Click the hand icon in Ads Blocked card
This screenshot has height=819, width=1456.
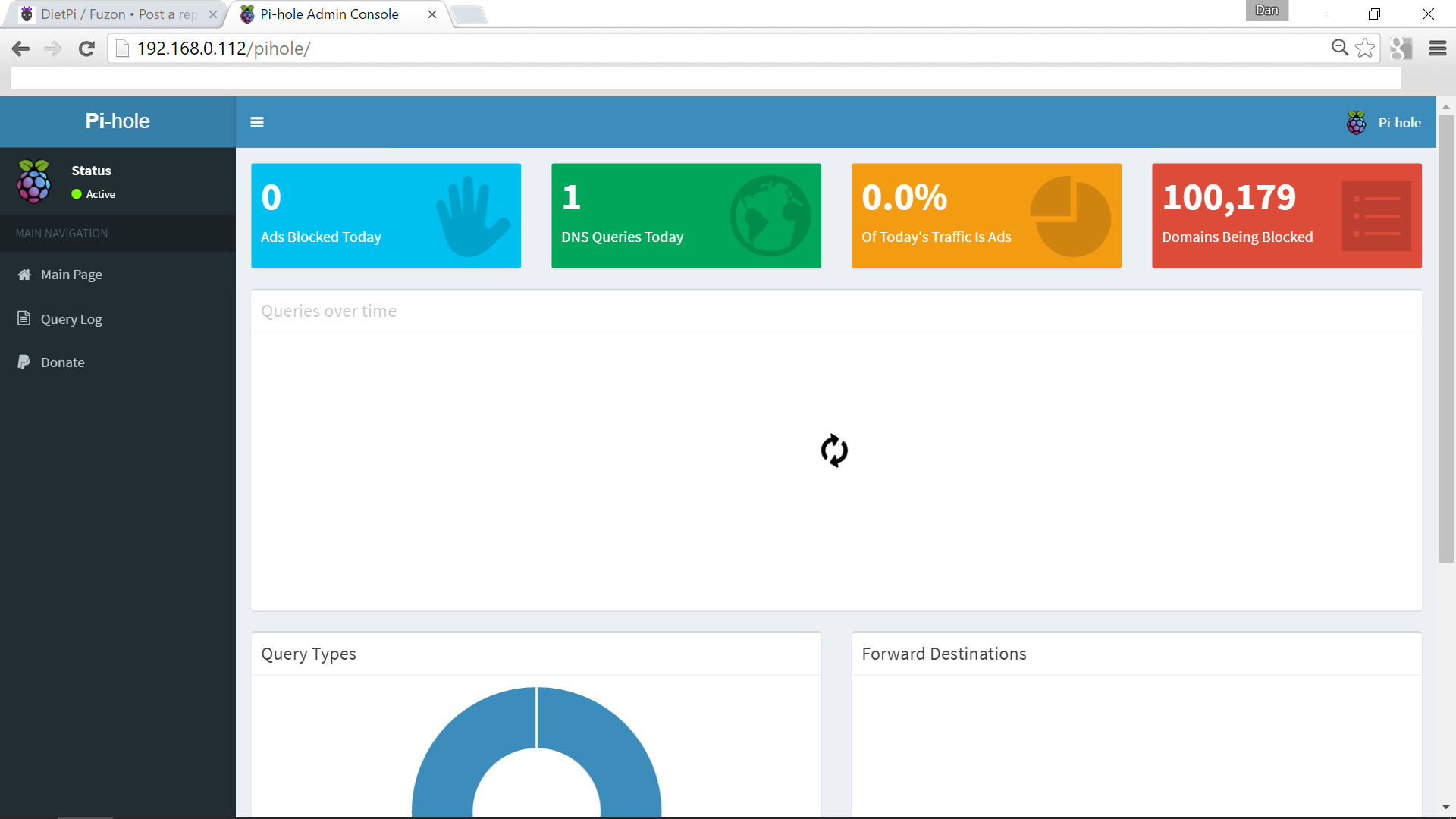click(x=472, y=217)
